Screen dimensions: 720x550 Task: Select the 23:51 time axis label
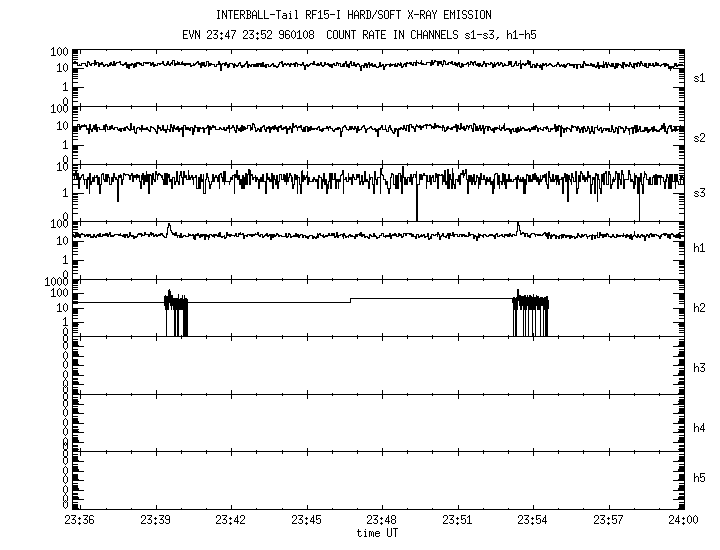click(458, 521)
